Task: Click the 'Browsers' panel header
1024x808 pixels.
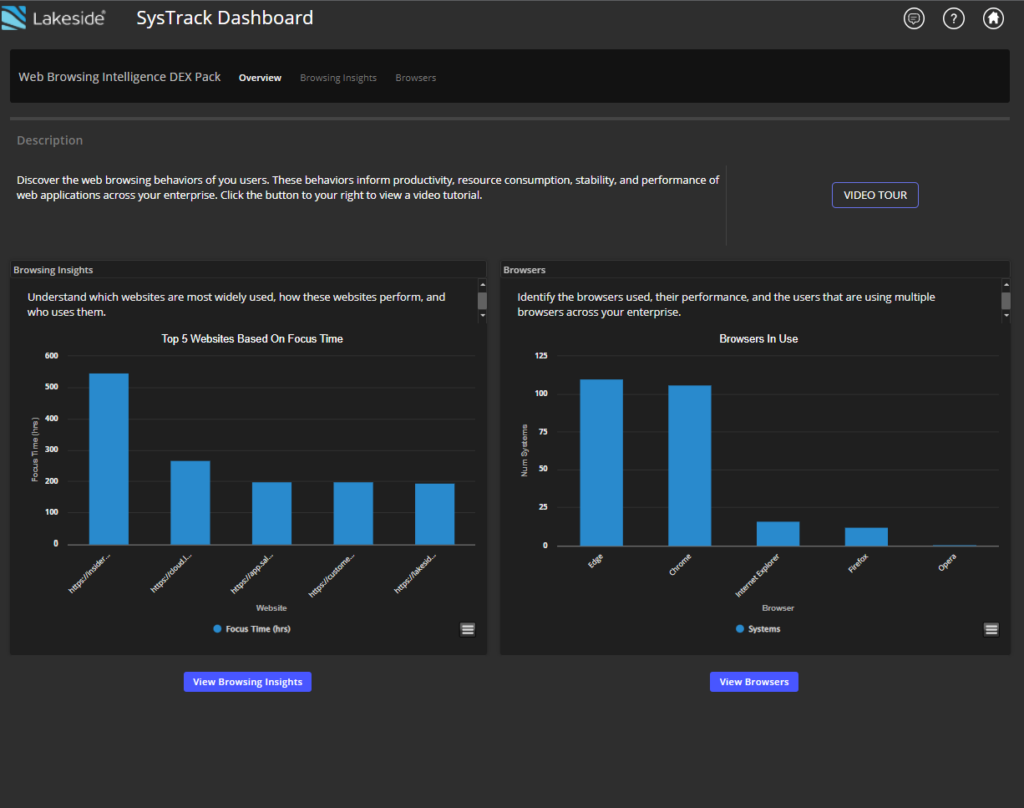Action: 524,270
